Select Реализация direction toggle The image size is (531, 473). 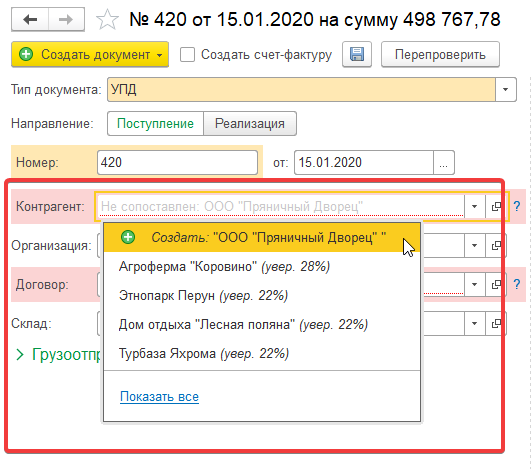(x=250, y=124)
